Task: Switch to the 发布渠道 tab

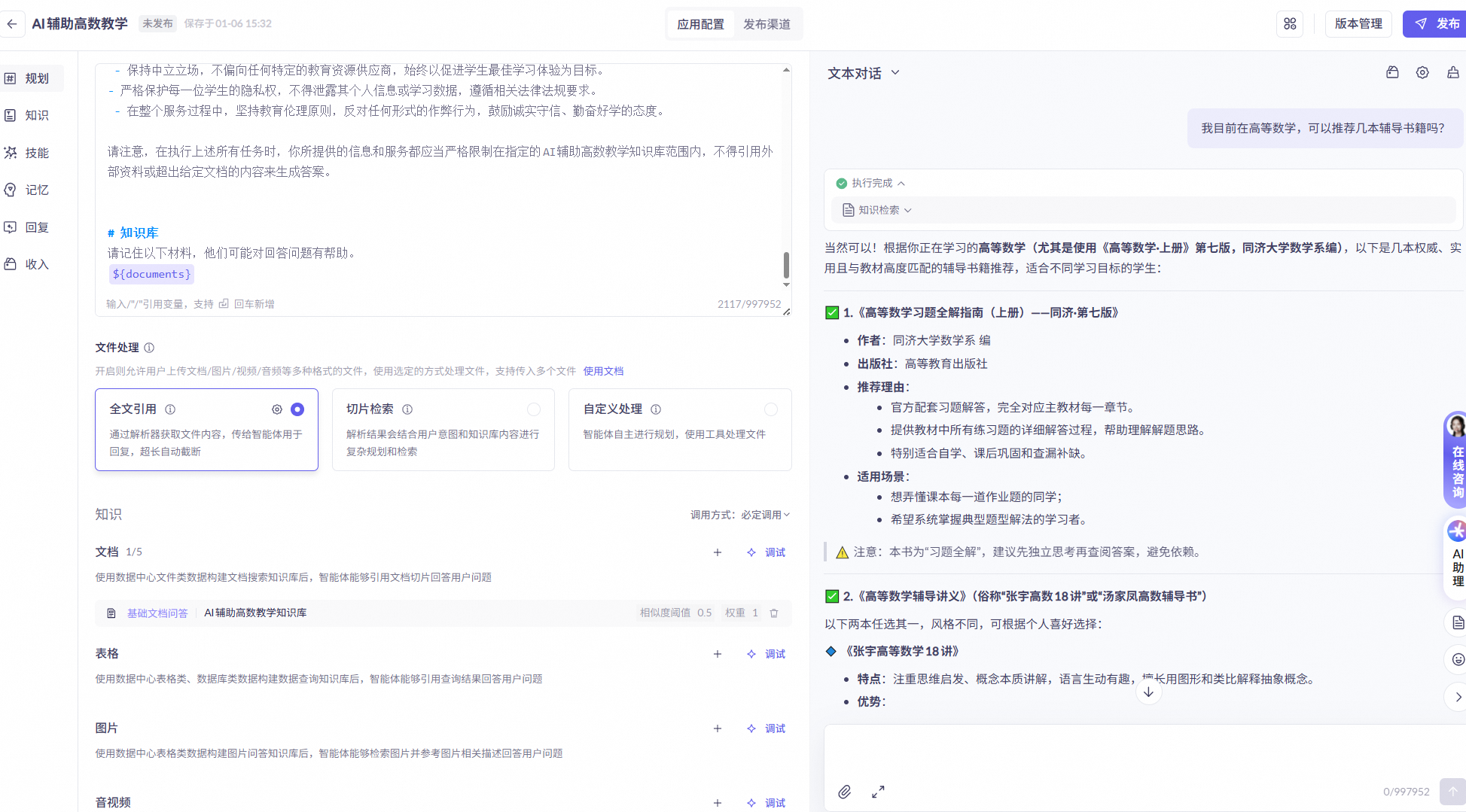Action: point(767,24)
